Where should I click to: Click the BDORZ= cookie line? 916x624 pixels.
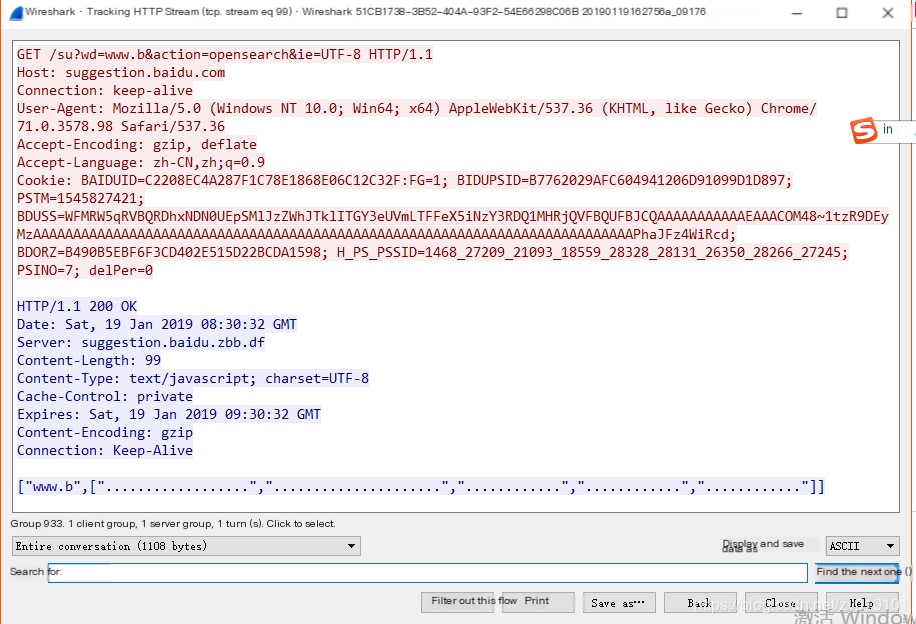pos(432,252)
